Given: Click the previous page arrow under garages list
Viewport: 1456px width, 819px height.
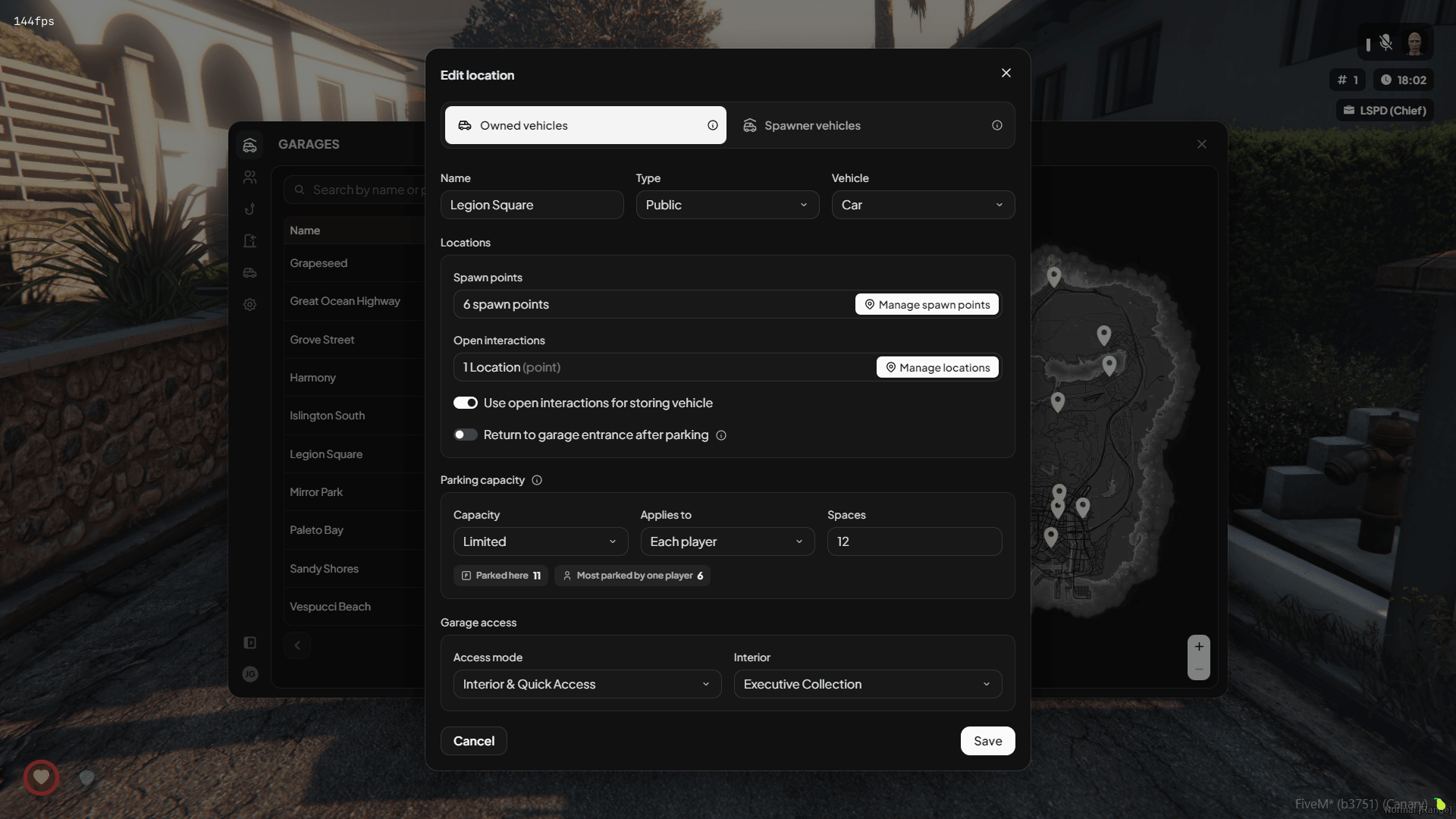Looking at the screenshot, I should coord(297,645).
